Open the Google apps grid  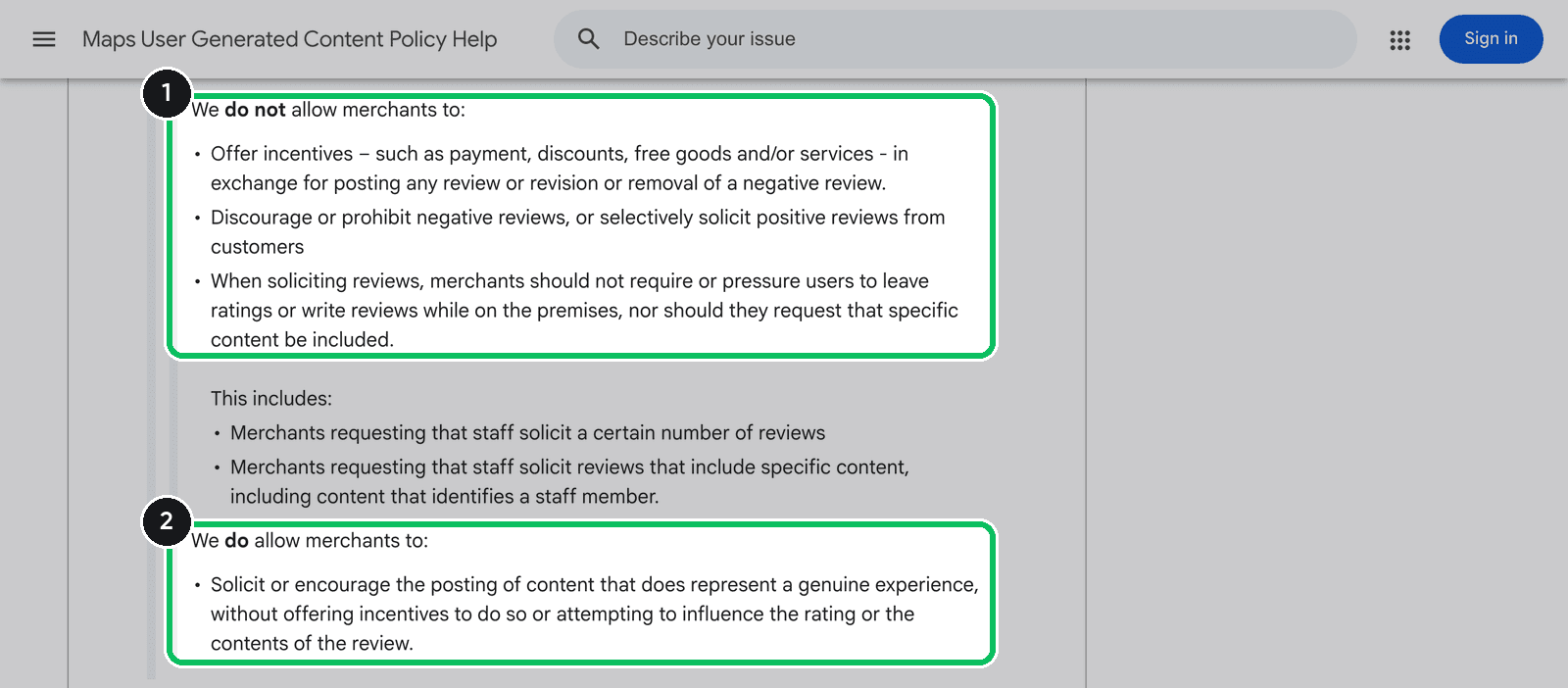[1399, 39]
